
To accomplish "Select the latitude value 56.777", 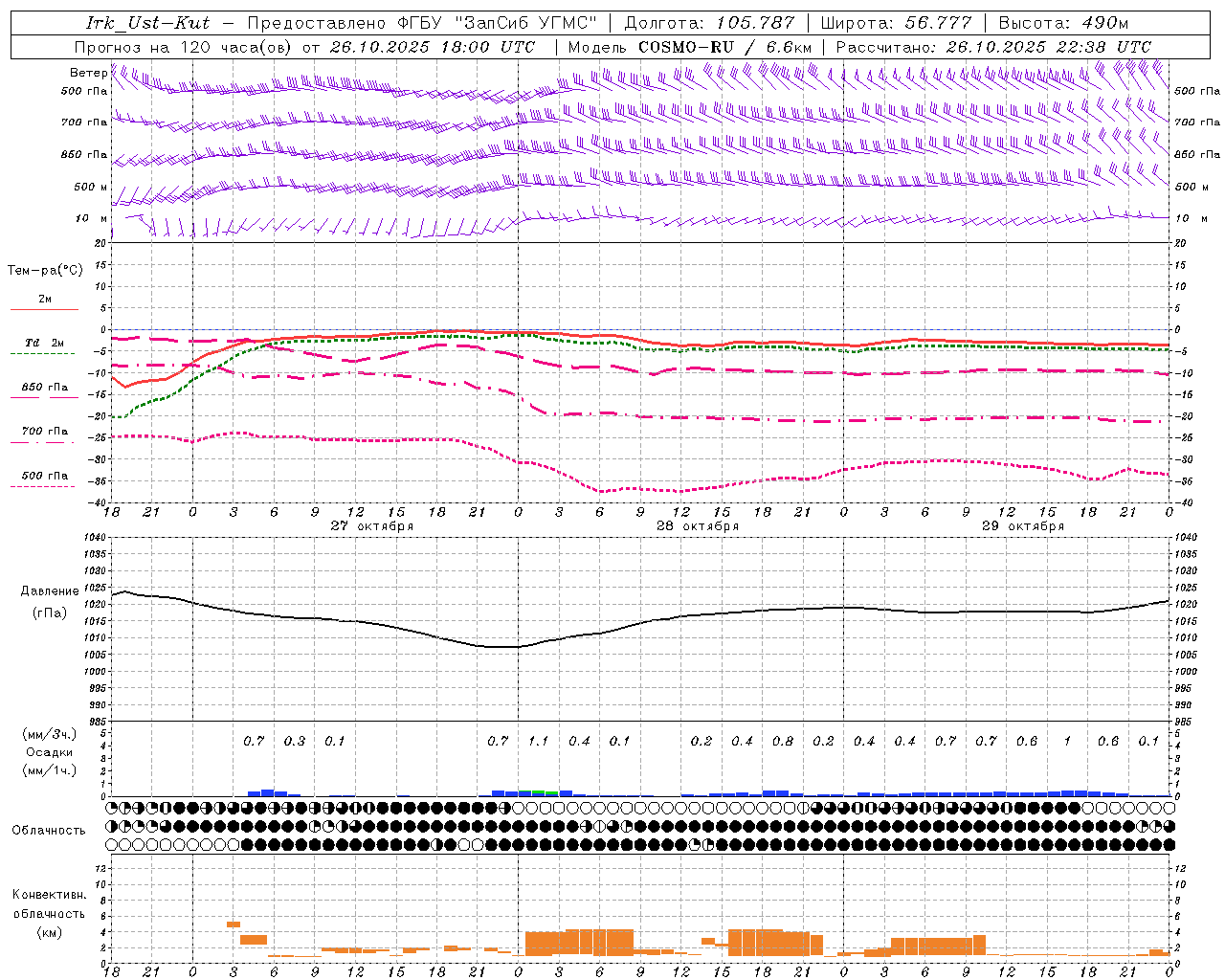I will coord(938,23).
